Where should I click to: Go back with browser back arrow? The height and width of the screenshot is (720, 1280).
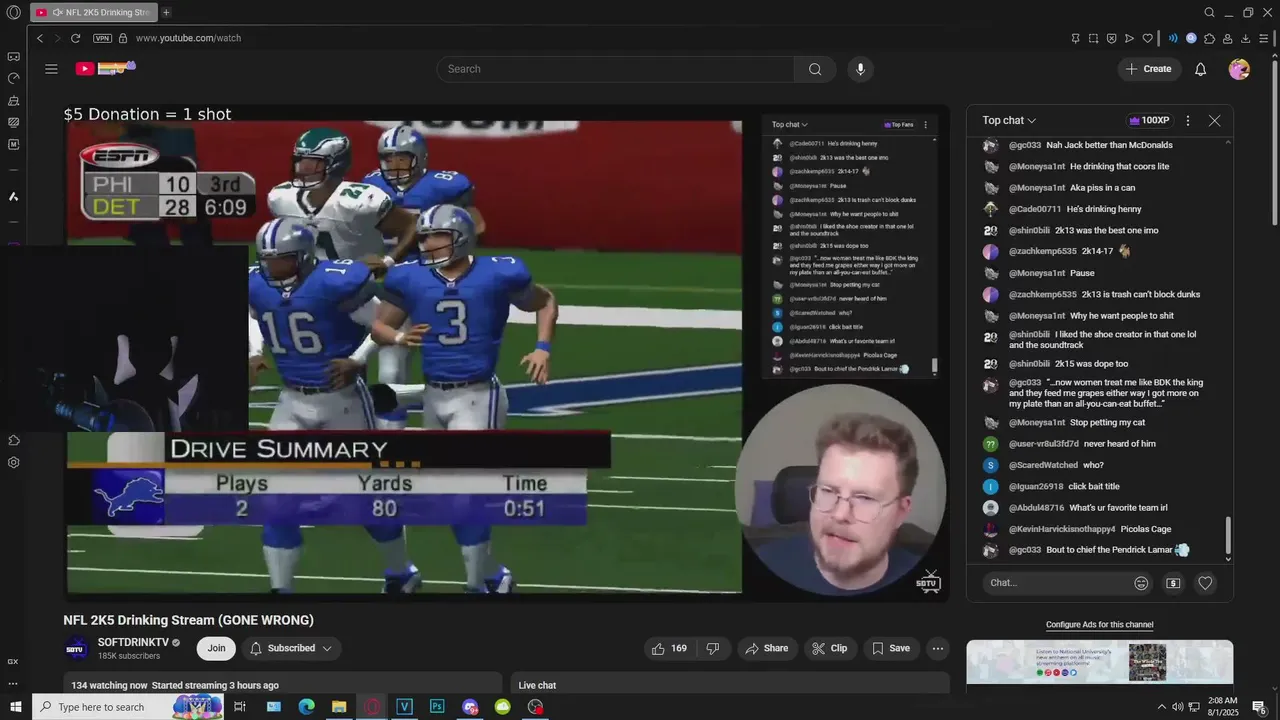[40, 38]
